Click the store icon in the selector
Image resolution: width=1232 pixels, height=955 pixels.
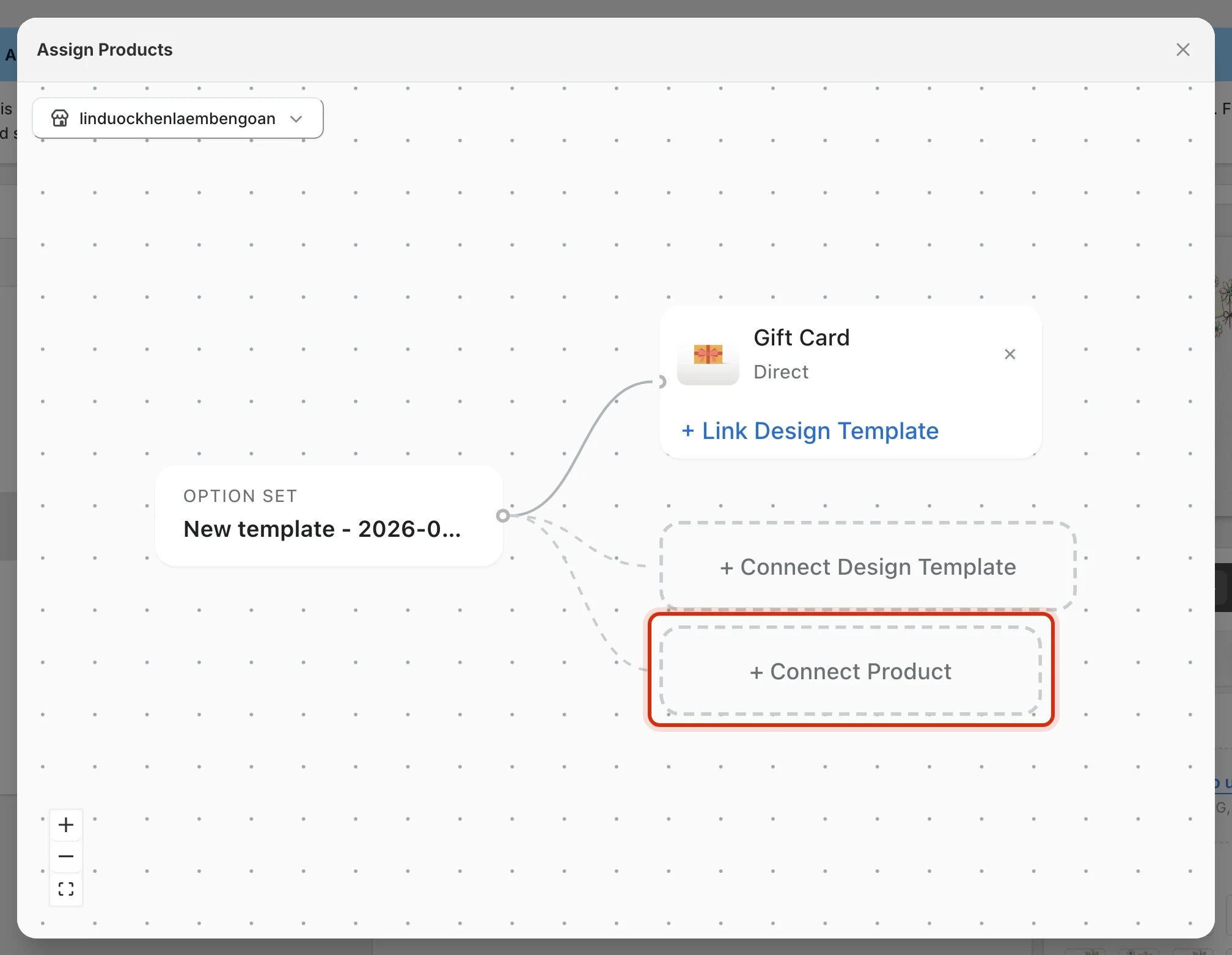tap(60, 118)
